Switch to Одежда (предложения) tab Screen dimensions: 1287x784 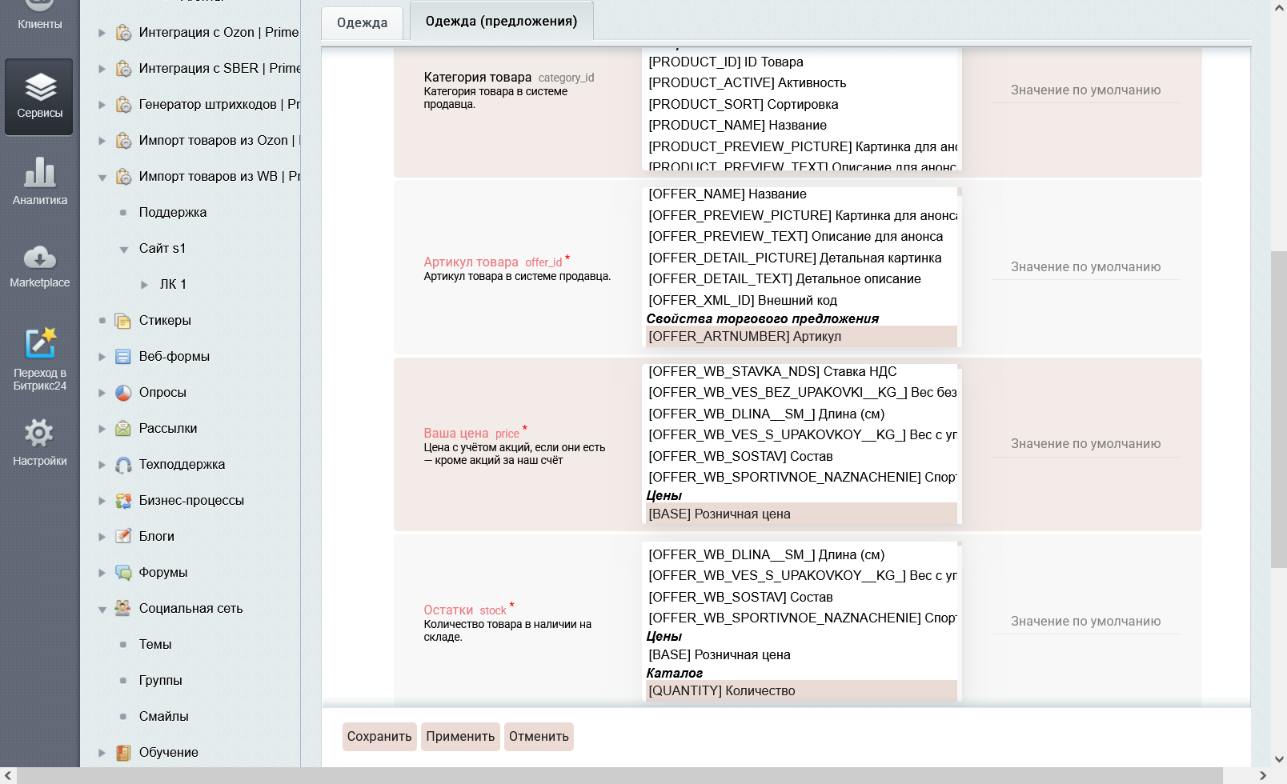(501, 21)
